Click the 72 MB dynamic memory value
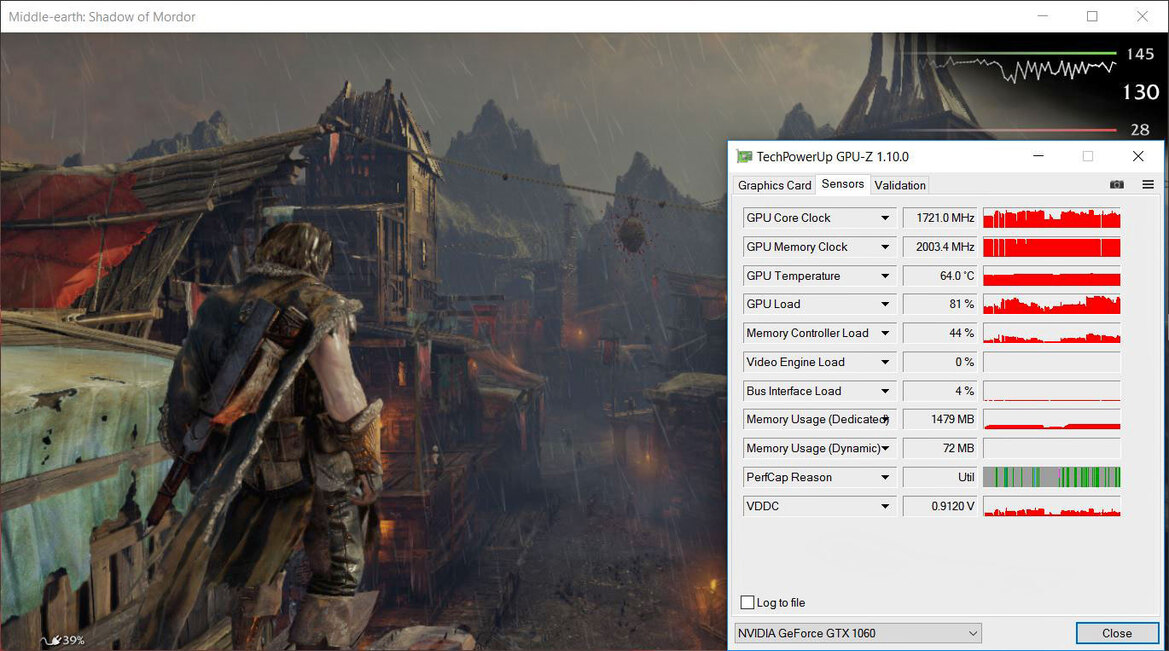 coord(939,448)
